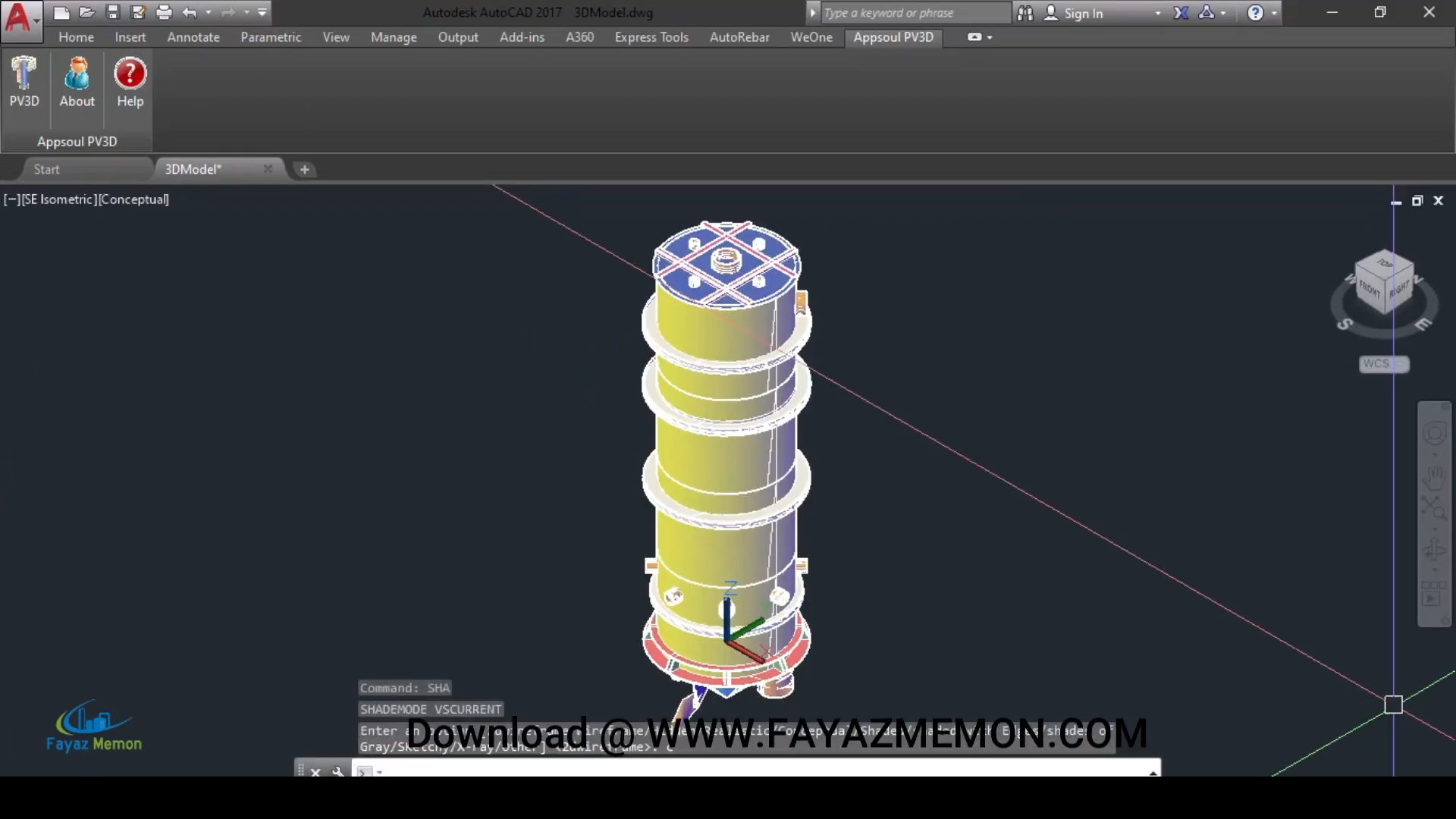Image resolution: width=1456 pixels, height=819 pixels.
Task: Open the View ribbon tab
Action: (x=336, y=37)
